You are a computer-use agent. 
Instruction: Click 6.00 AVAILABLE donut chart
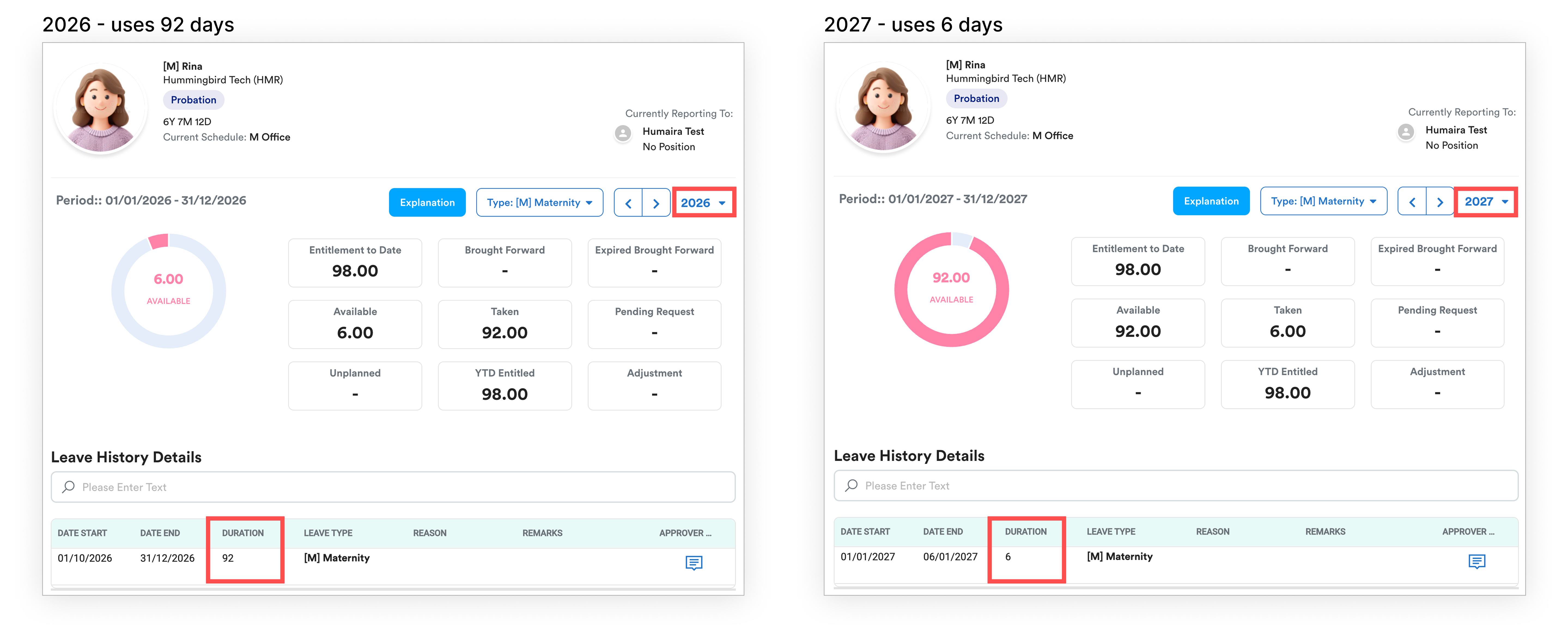(x=169, y=291)
